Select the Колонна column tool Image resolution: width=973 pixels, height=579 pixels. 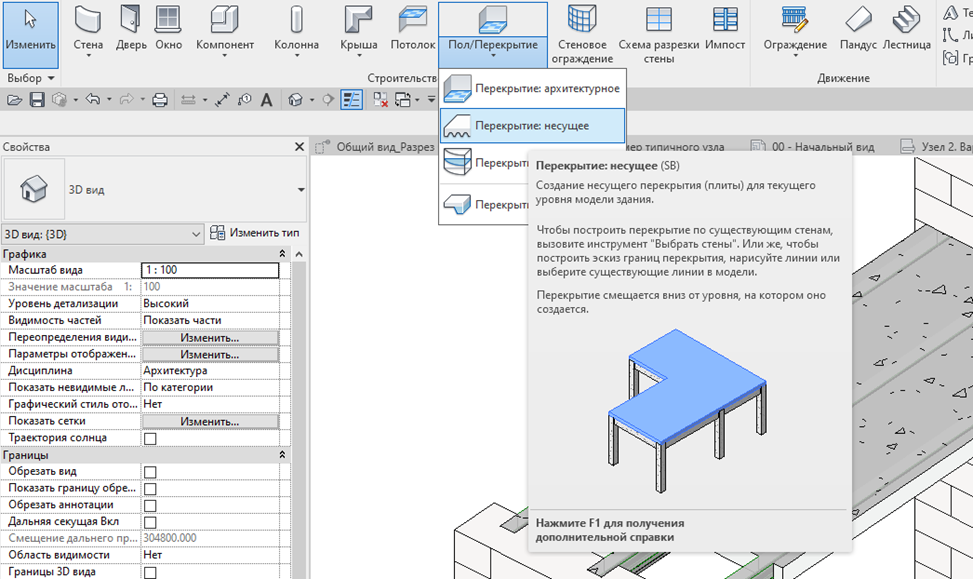coord(297,29)
